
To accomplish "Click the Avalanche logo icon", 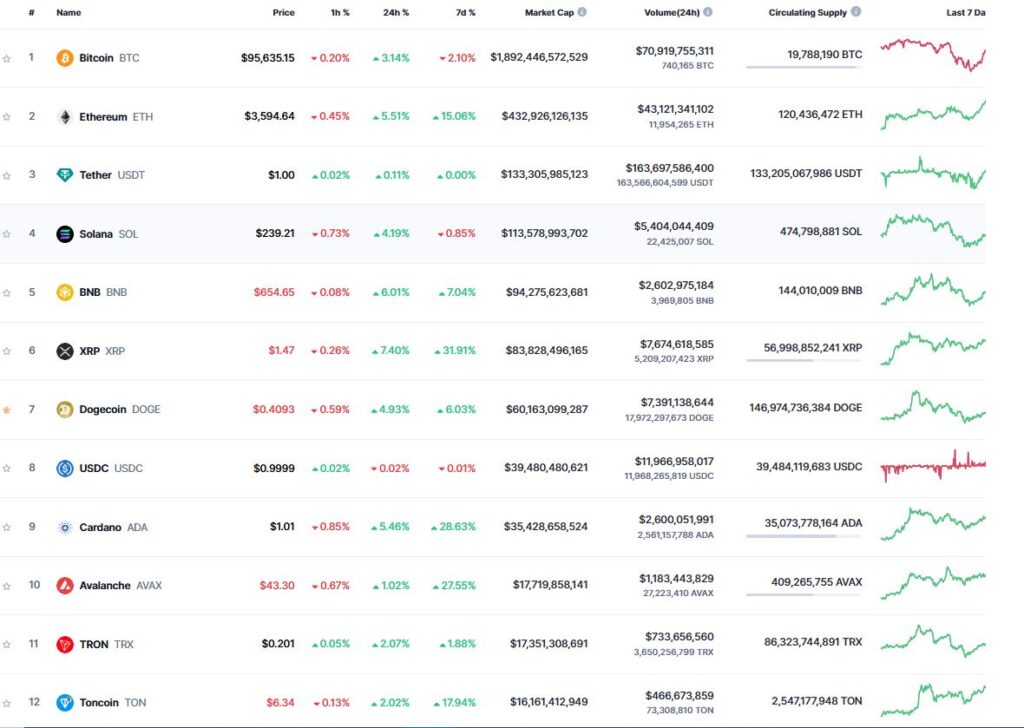I will [x=65, y=586].
